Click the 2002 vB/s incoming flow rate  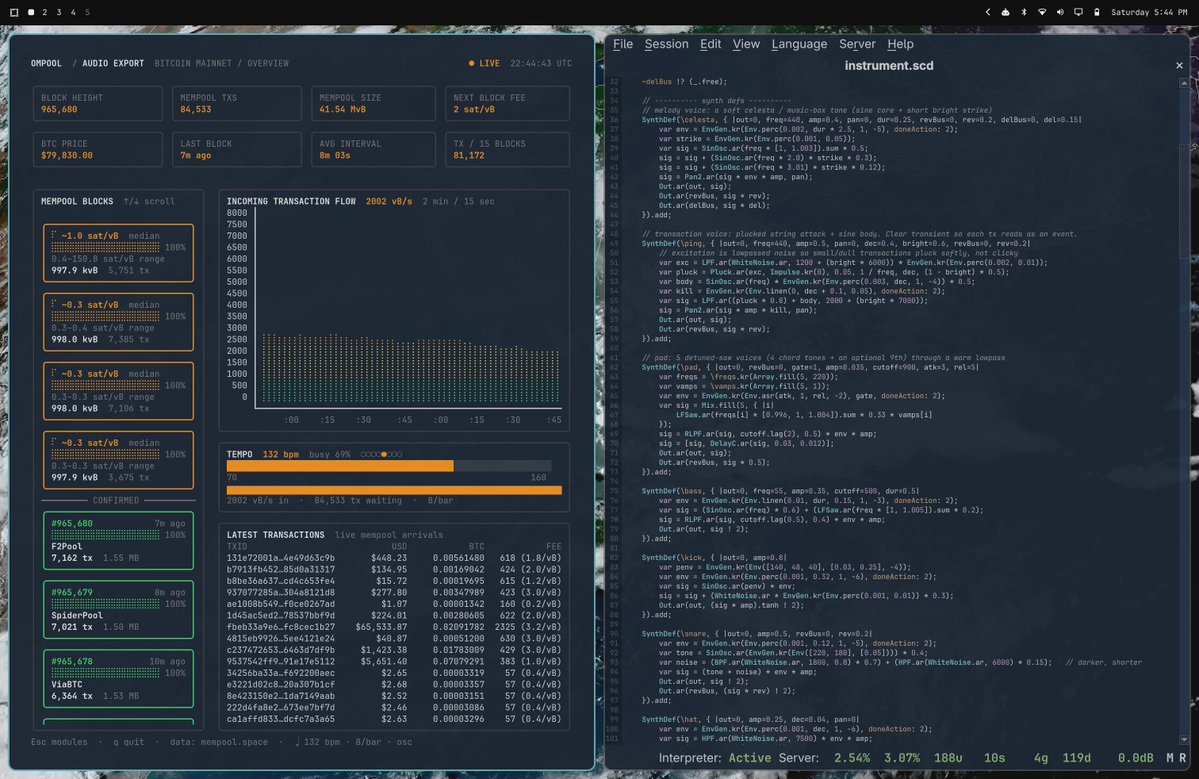(x=388, y=201)
